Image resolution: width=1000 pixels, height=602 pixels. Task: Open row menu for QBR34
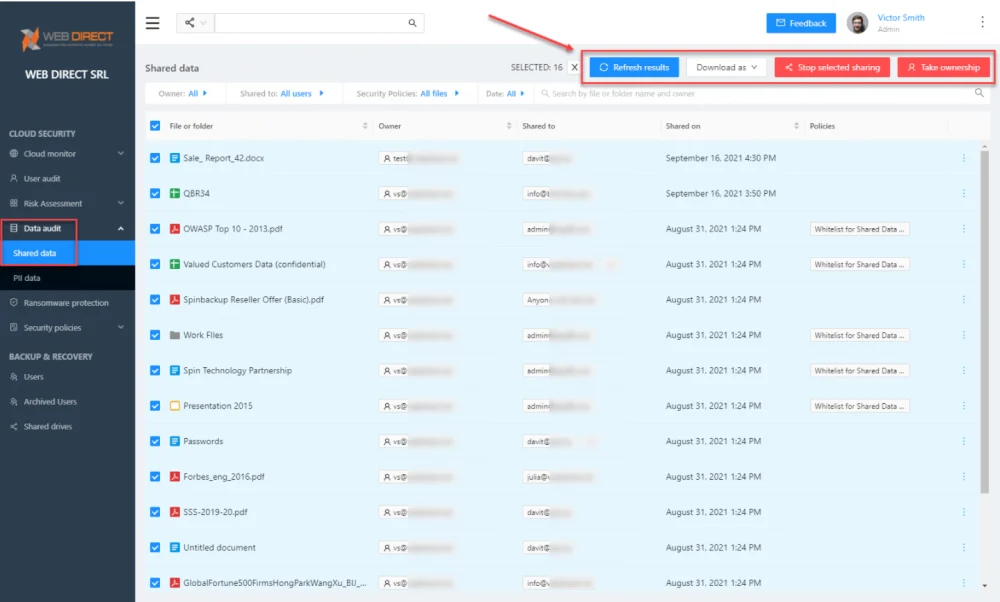[x=964, y=193]
